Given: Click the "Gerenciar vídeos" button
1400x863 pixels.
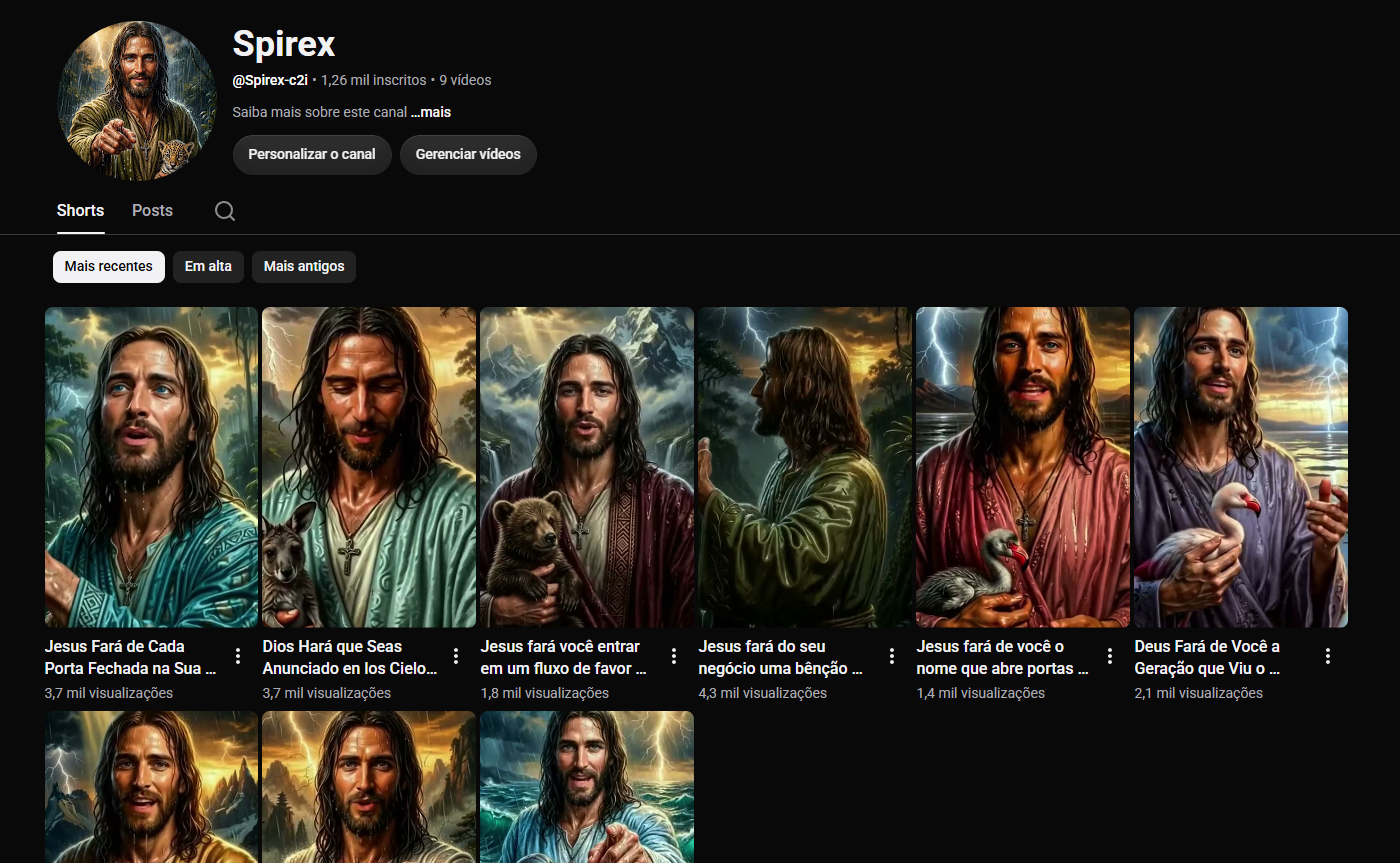Looking at the screenshot, I should [x=468, y=155].
